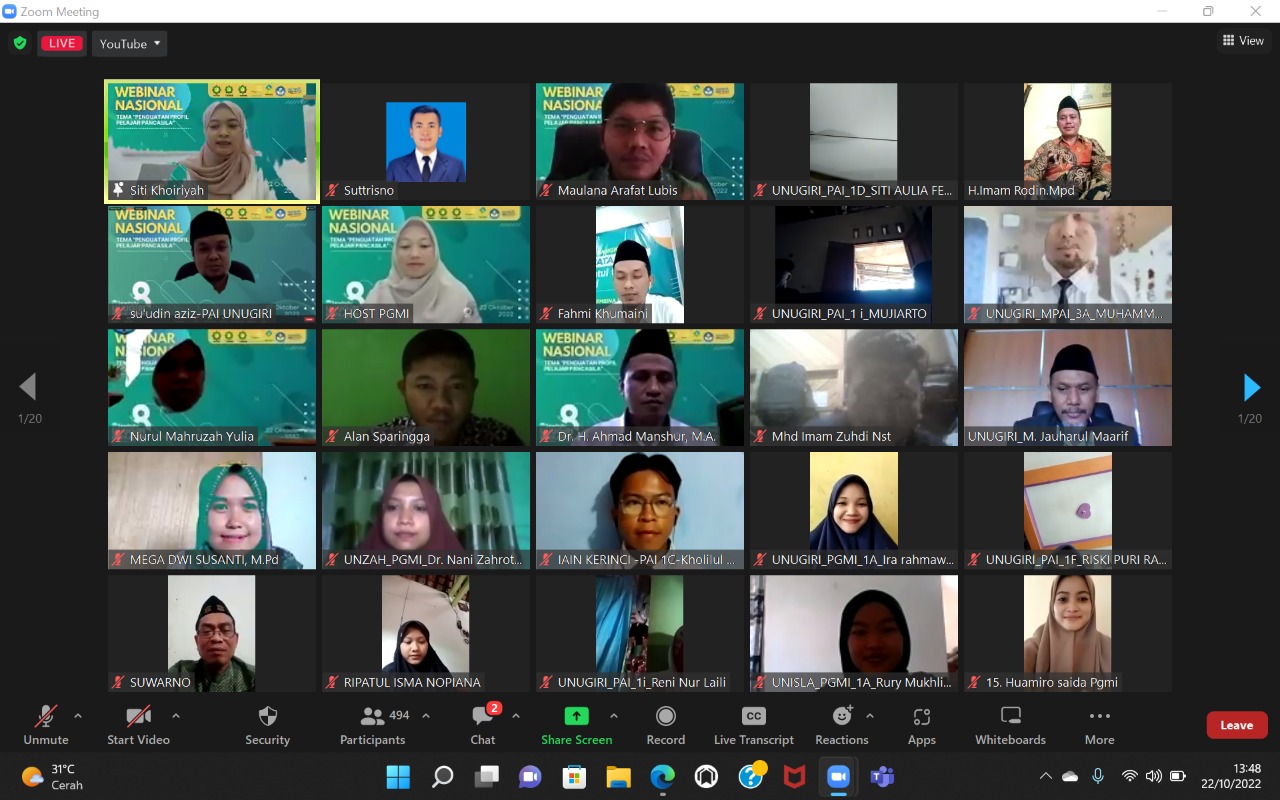Screen dimensions: 1280x800
Task: Toggle Start Video camera on
Action: point(138,717)
